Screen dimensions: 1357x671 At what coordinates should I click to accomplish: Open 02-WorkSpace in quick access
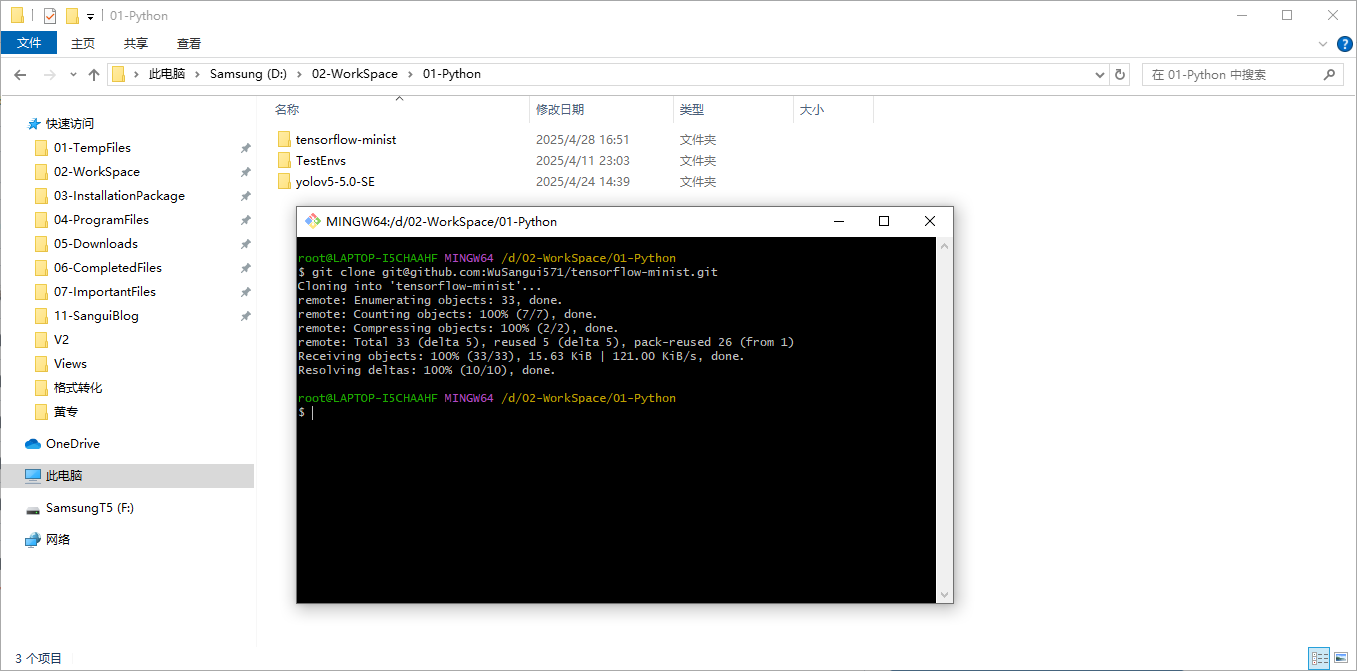(x=97, y=172)
